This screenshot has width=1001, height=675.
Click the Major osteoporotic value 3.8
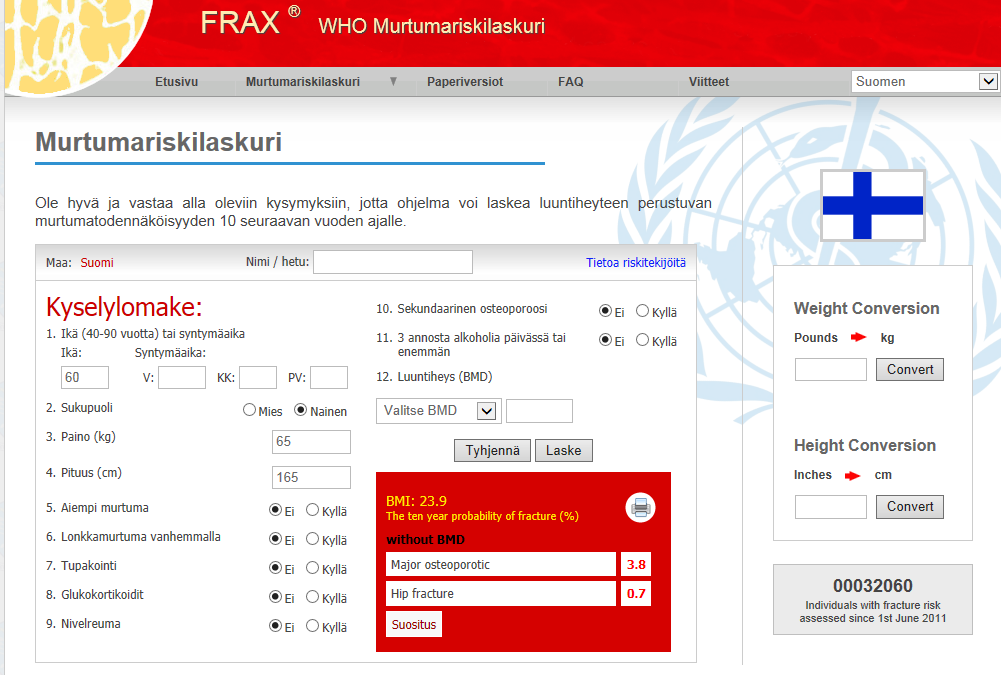pyautogui.click(x=636, y=565)
